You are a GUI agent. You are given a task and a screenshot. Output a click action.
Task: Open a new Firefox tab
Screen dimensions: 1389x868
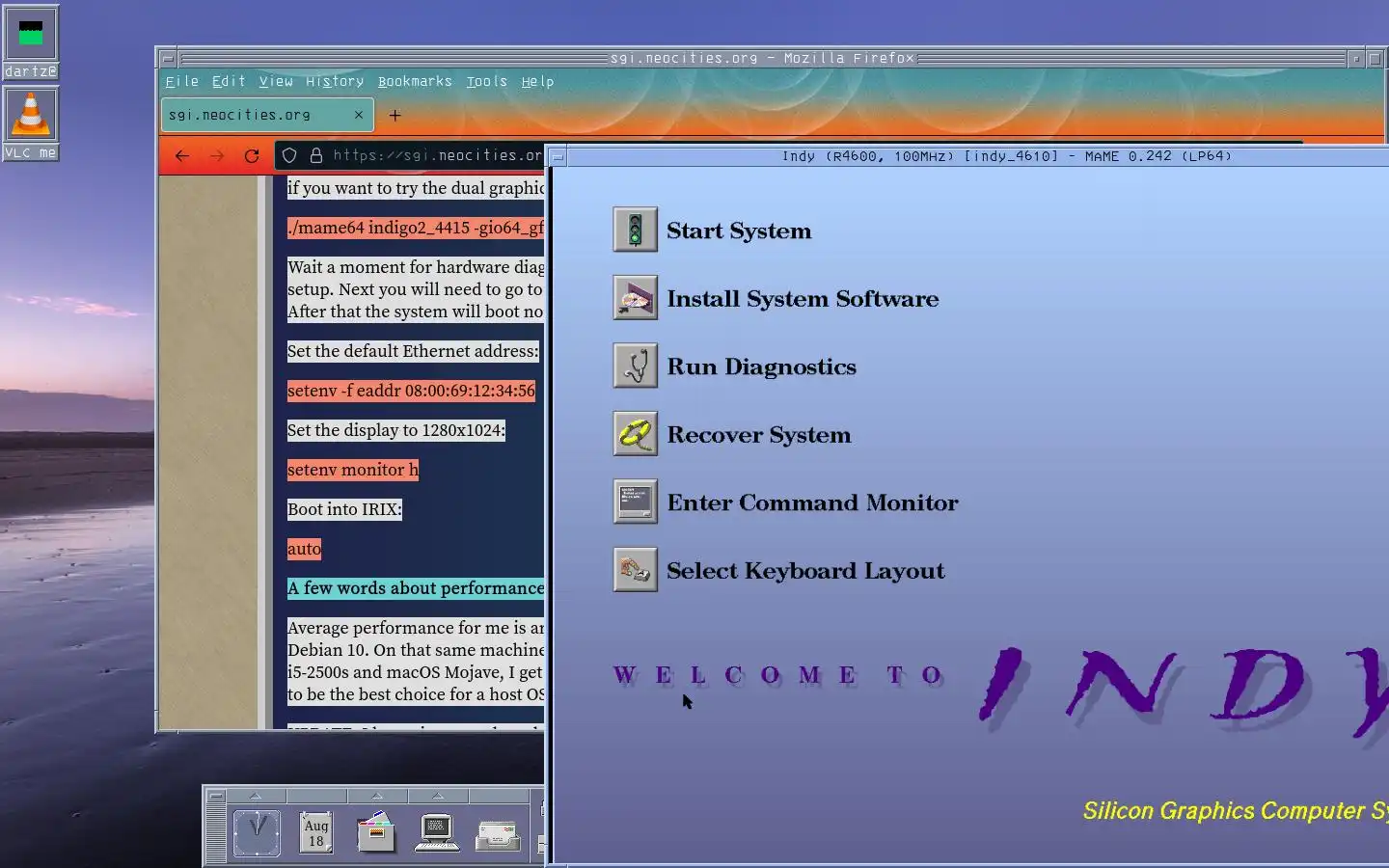395,116
